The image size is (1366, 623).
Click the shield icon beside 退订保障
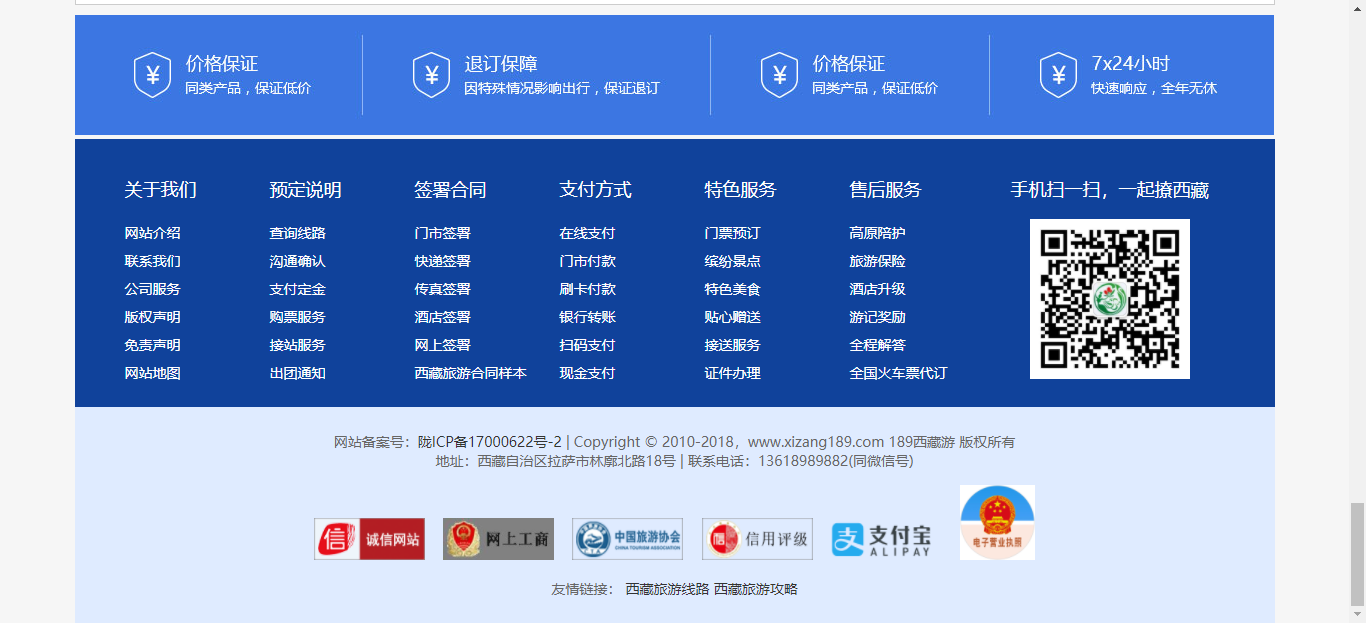coord(431,75)
